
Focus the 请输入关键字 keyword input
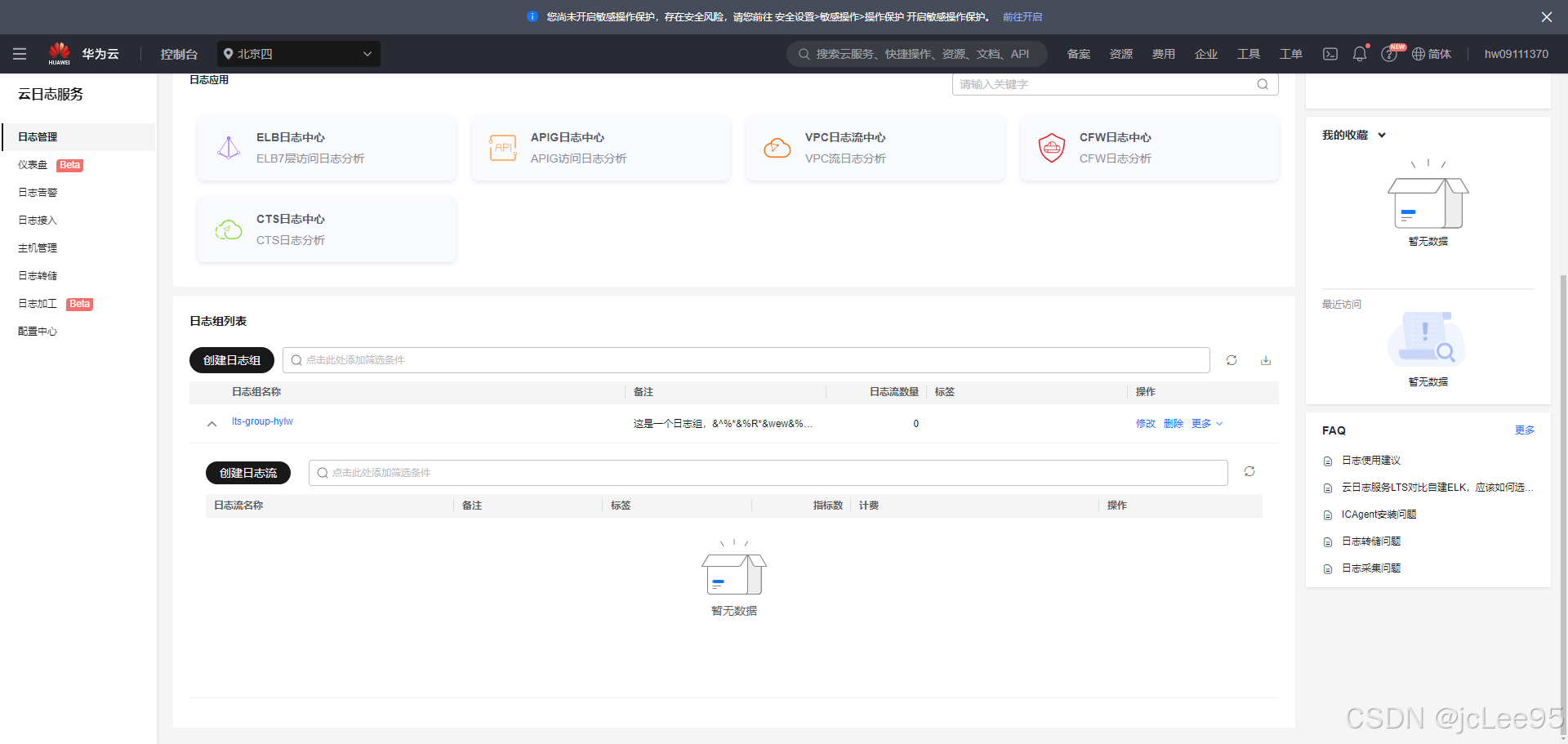1116,84
